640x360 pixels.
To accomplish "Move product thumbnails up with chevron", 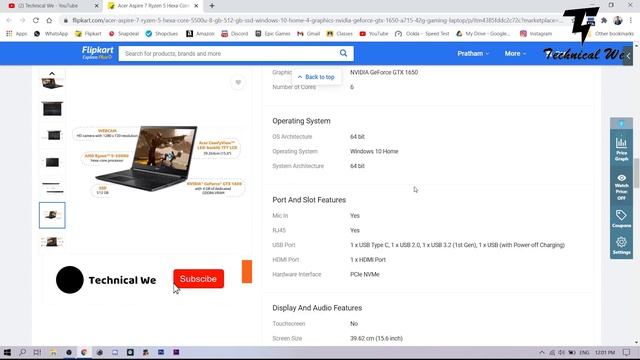I will [52, 73].
